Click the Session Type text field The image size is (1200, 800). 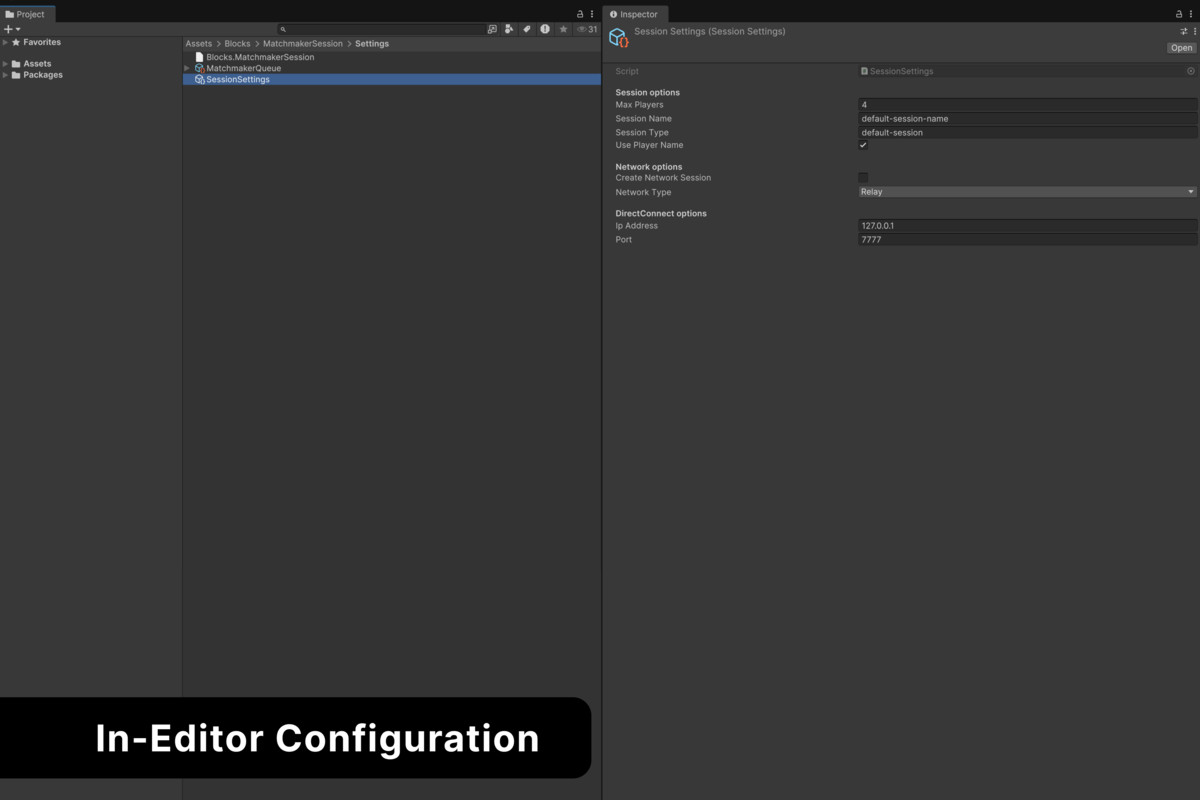(x=1027, y=132)
